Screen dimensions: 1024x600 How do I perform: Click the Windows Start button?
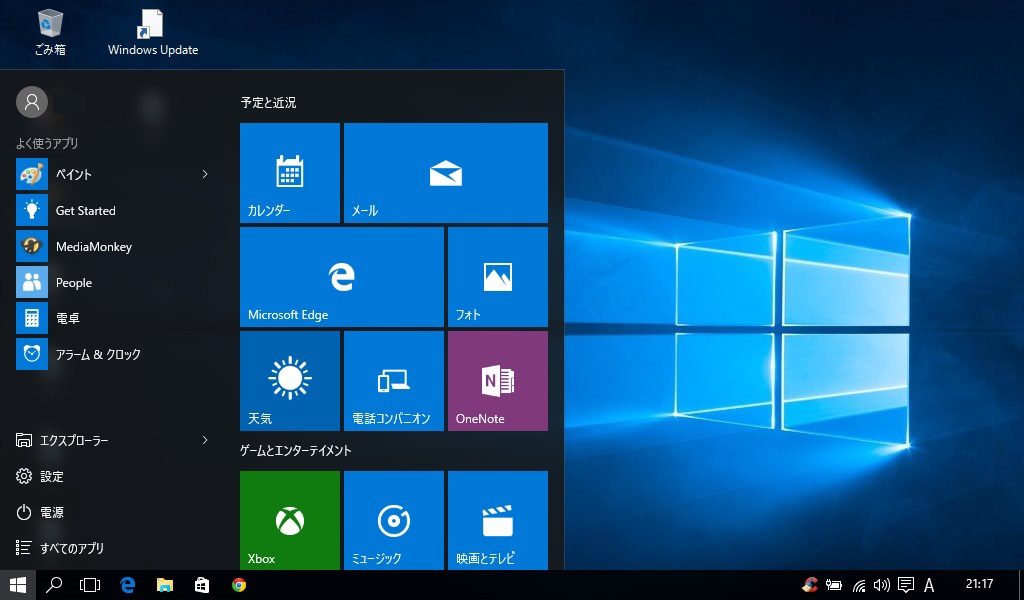coord(18,585)
